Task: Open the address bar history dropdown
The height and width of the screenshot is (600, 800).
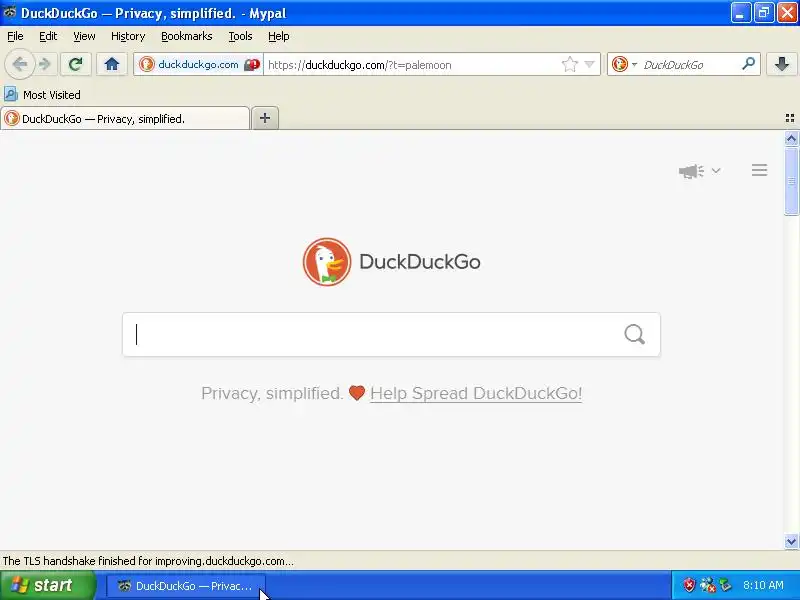Action: click(589, 64)
